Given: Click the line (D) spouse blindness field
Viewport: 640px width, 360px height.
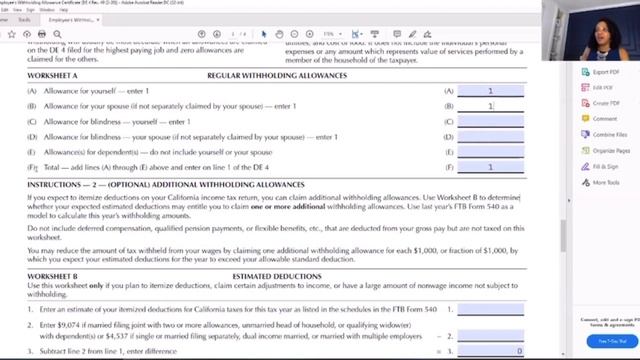Looking at the screenshot, I should click(491, 137).
